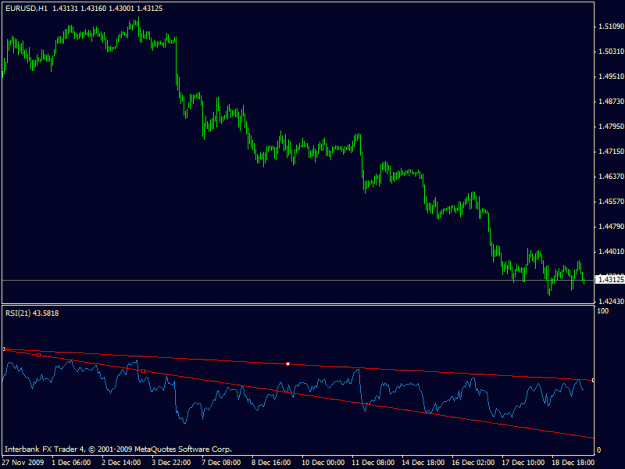Screen dimensions: 625x469
Task: Click the 1.46370 price axis label
Action: [611, 177]
